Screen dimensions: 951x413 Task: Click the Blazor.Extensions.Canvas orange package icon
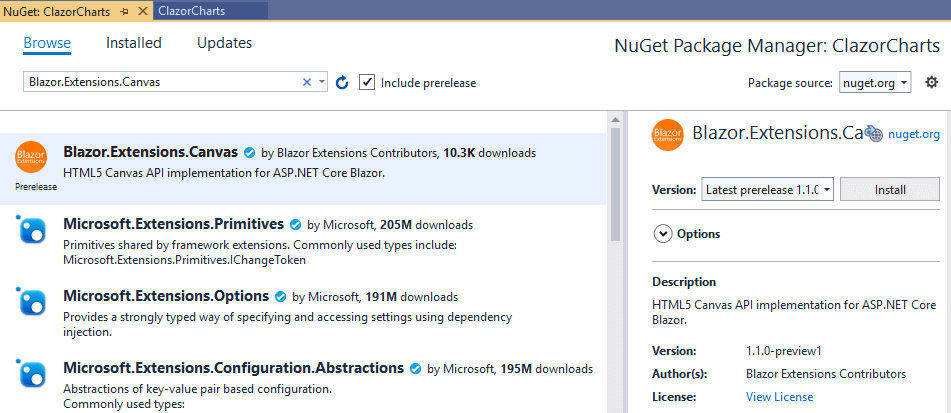pos(31,157)
